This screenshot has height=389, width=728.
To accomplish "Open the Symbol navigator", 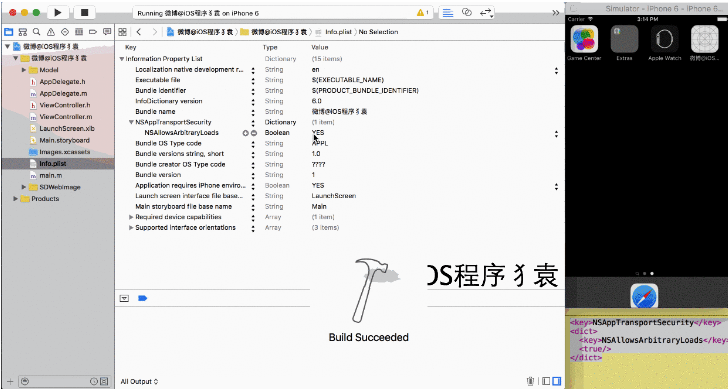I will 22,32.
